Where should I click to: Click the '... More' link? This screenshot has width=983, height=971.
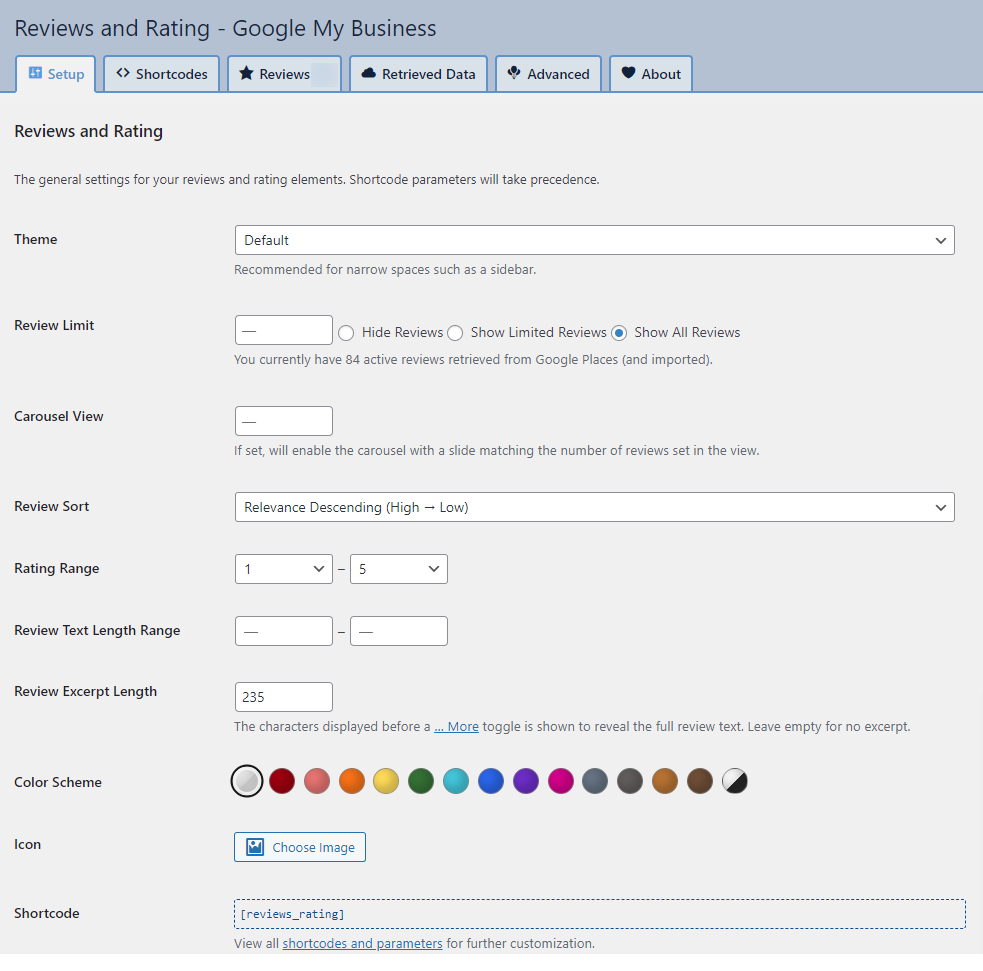tap(456, 727)
